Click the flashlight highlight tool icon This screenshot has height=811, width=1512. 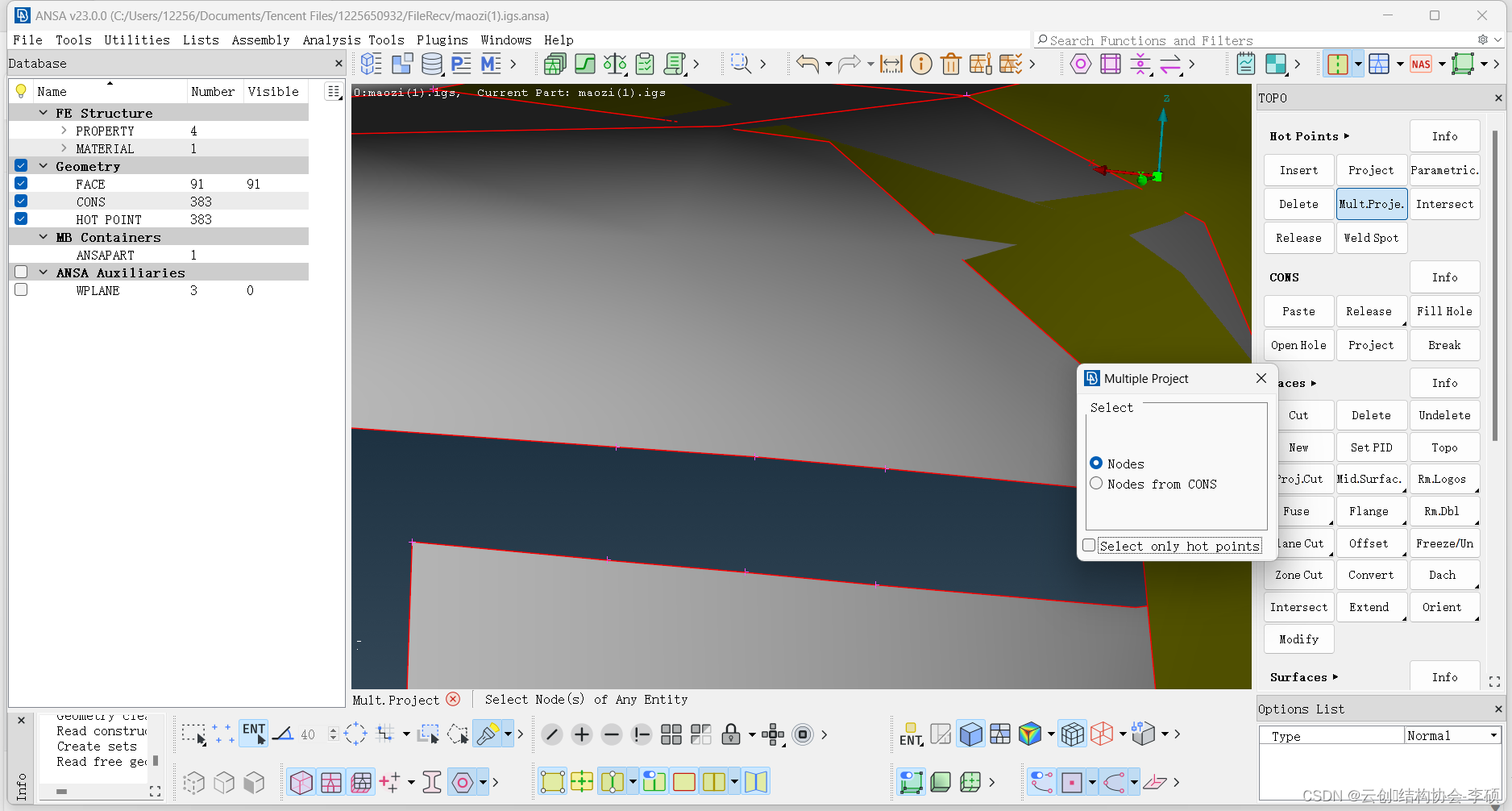[x=488, y=734]
